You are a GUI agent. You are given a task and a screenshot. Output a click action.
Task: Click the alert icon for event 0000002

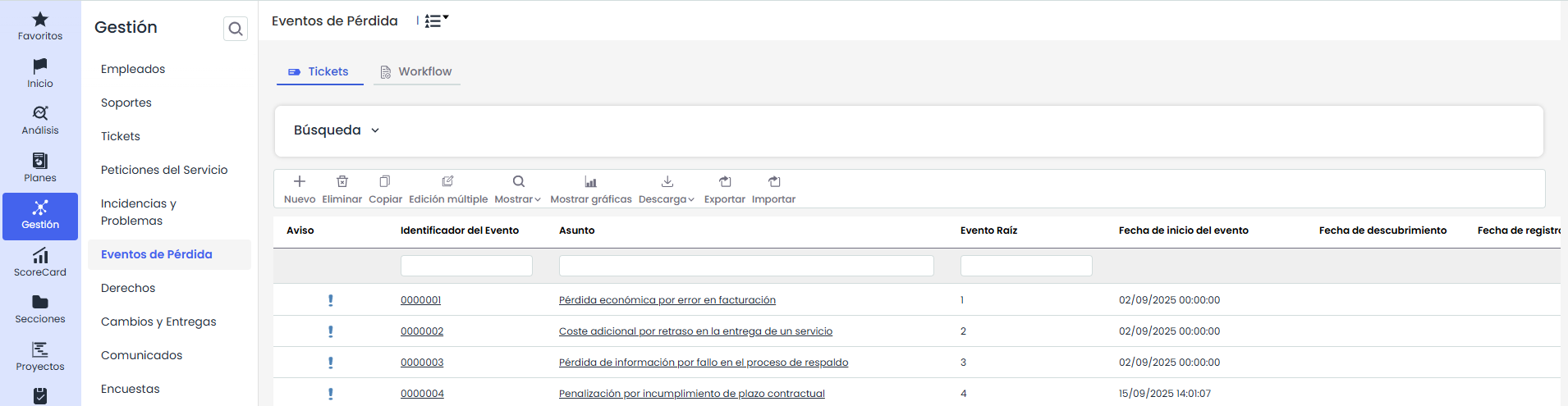point(331,331)
